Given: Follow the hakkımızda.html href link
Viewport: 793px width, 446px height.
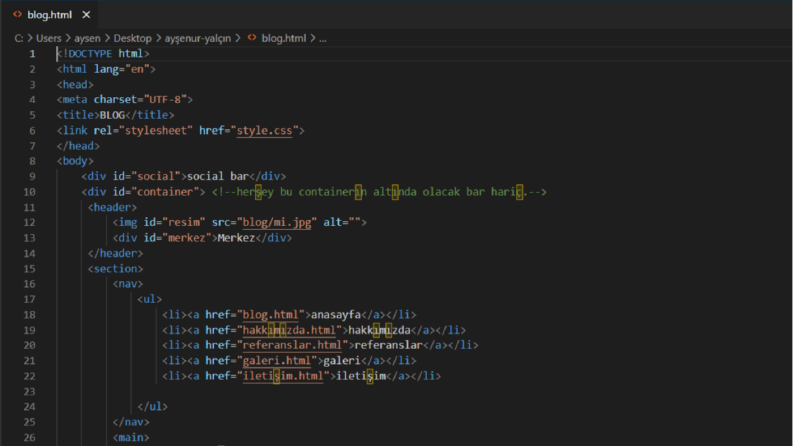Looking at the screenshot, I should [x=289, y=330].
